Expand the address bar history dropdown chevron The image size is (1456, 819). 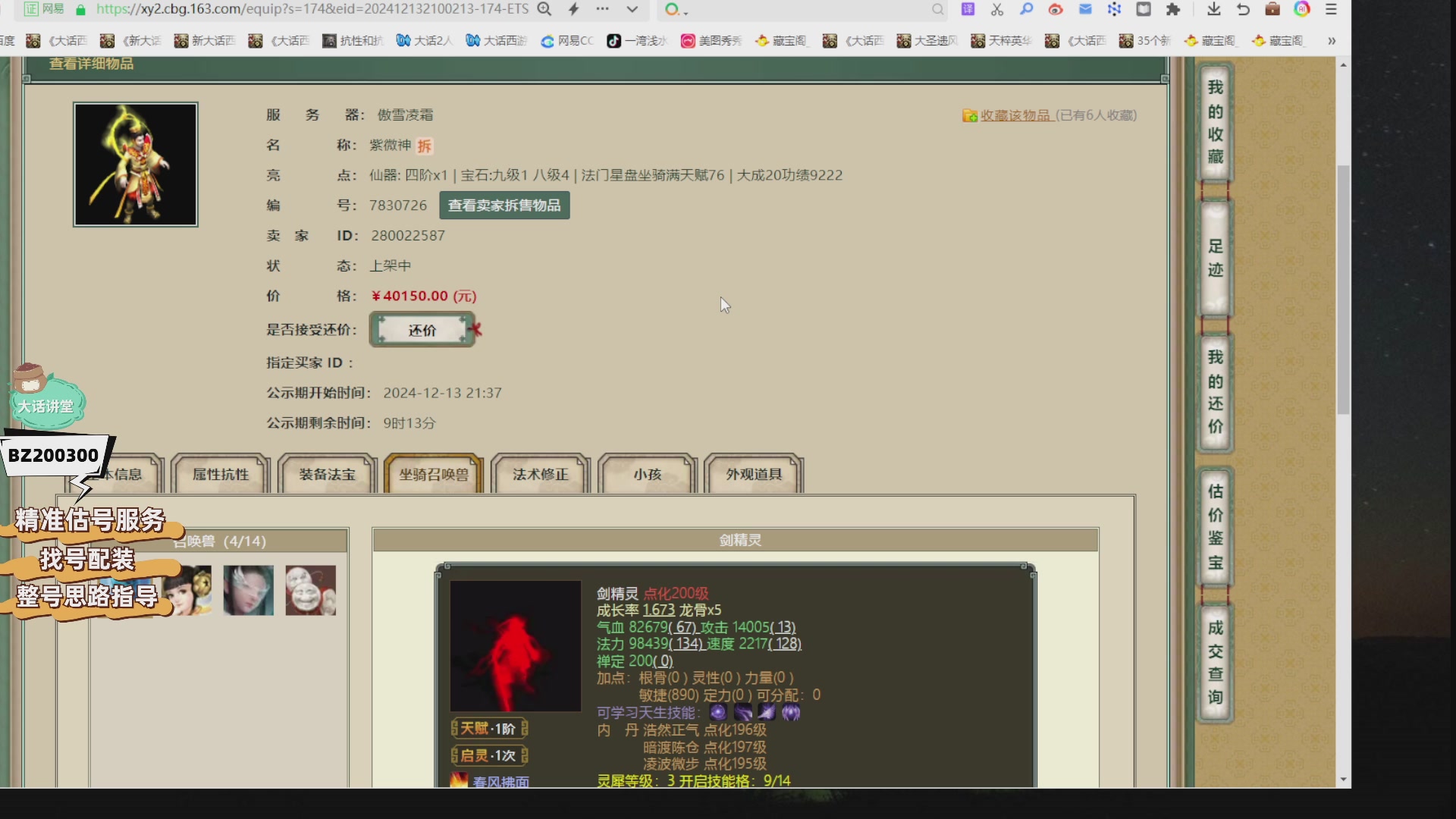(x=632, y=10)
